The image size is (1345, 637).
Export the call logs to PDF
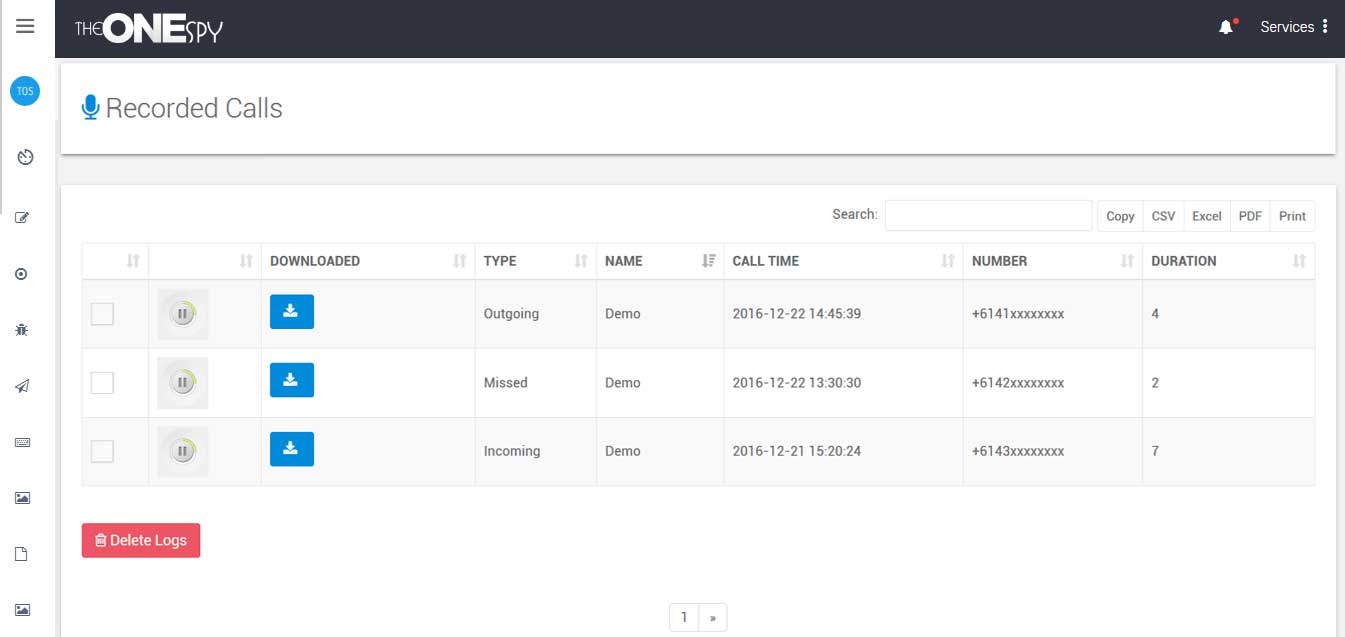[1250, 216]
